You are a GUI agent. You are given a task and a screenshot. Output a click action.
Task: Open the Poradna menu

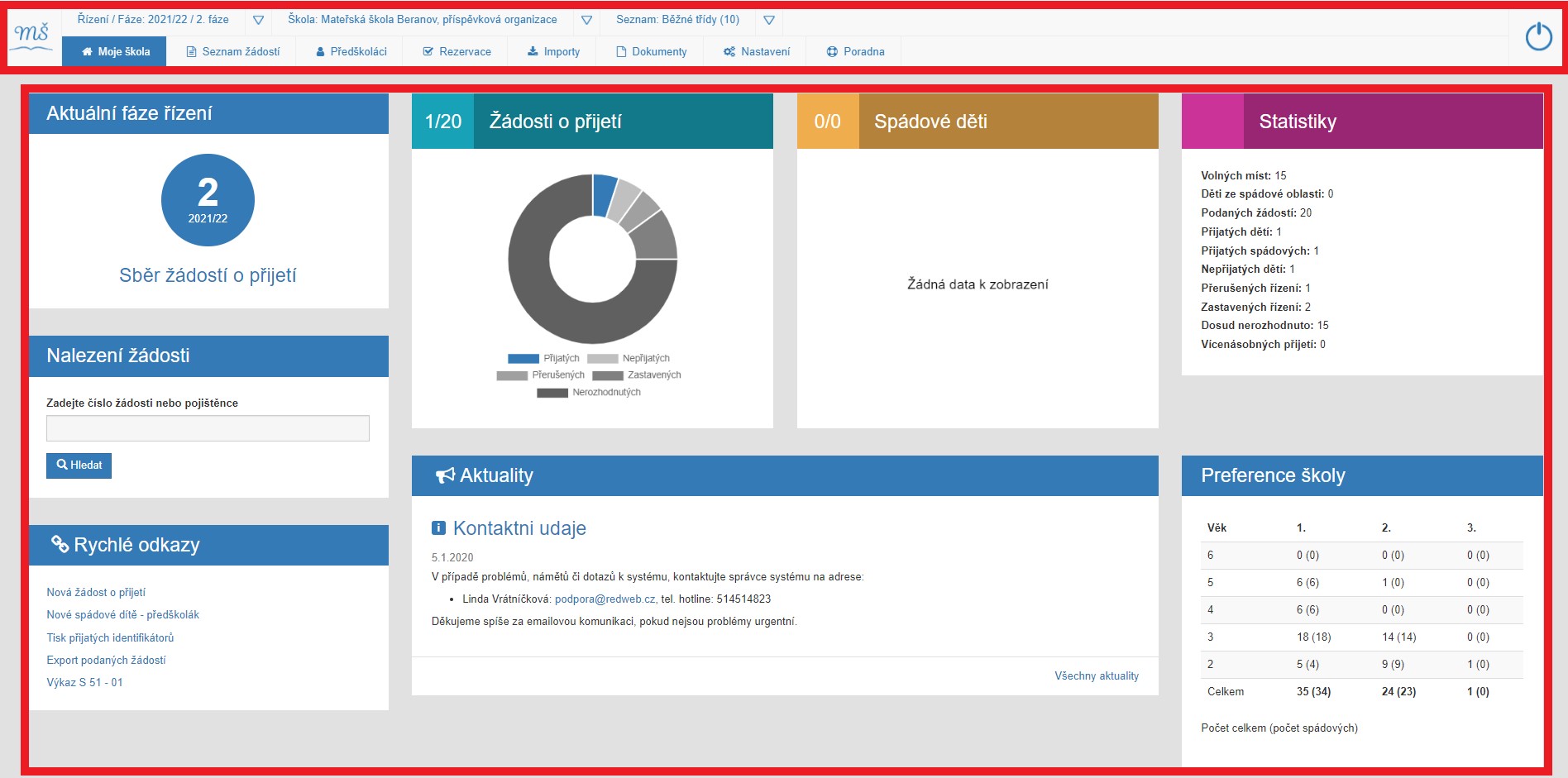856,51
